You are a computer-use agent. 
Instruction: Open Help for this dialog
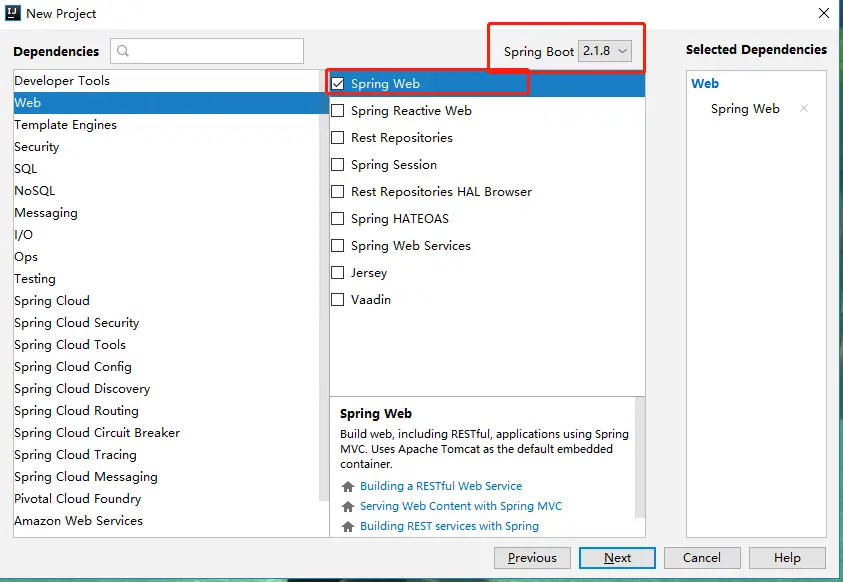coord(787,558)
